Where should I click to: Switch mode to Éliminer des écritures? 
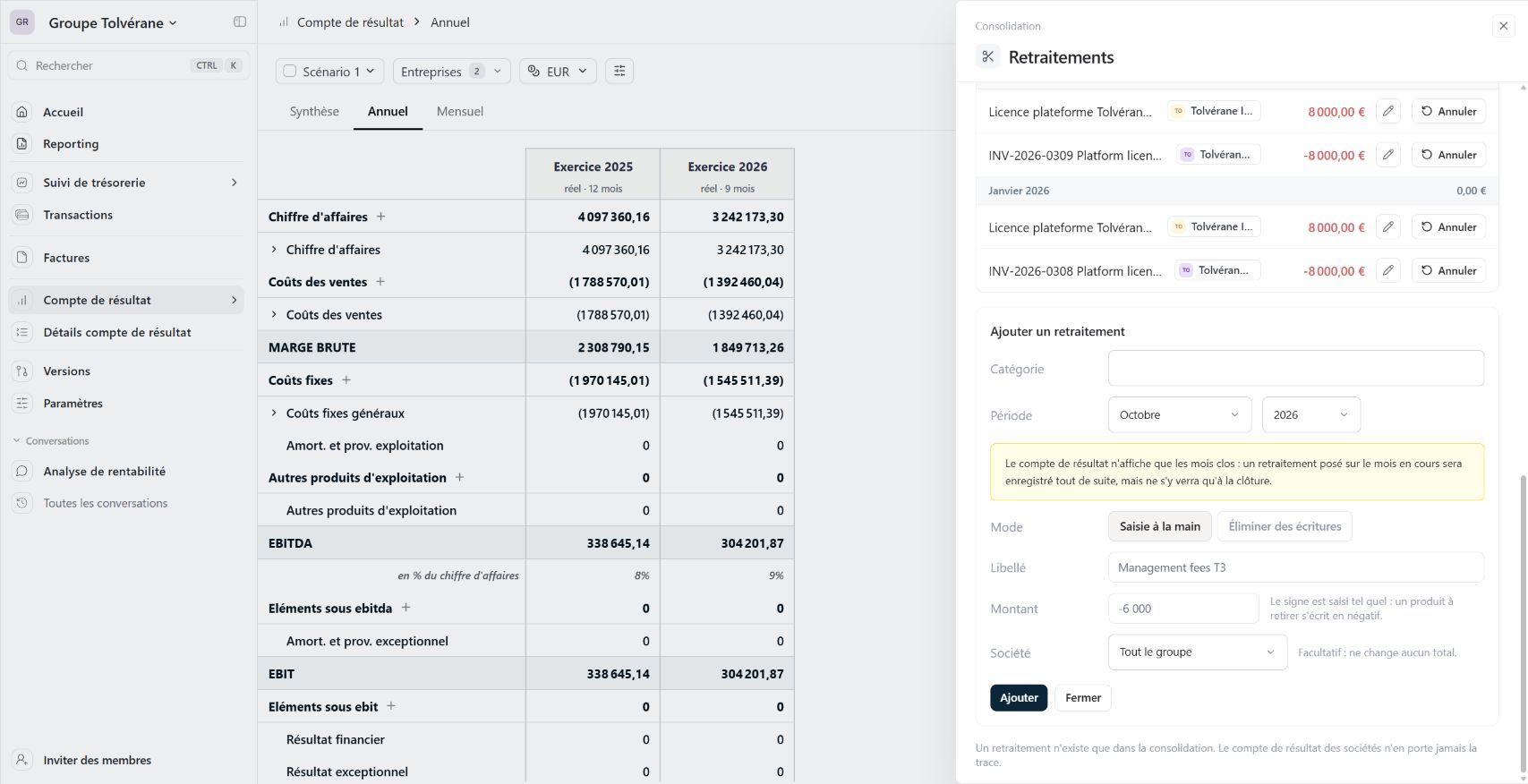[1285, 526]
